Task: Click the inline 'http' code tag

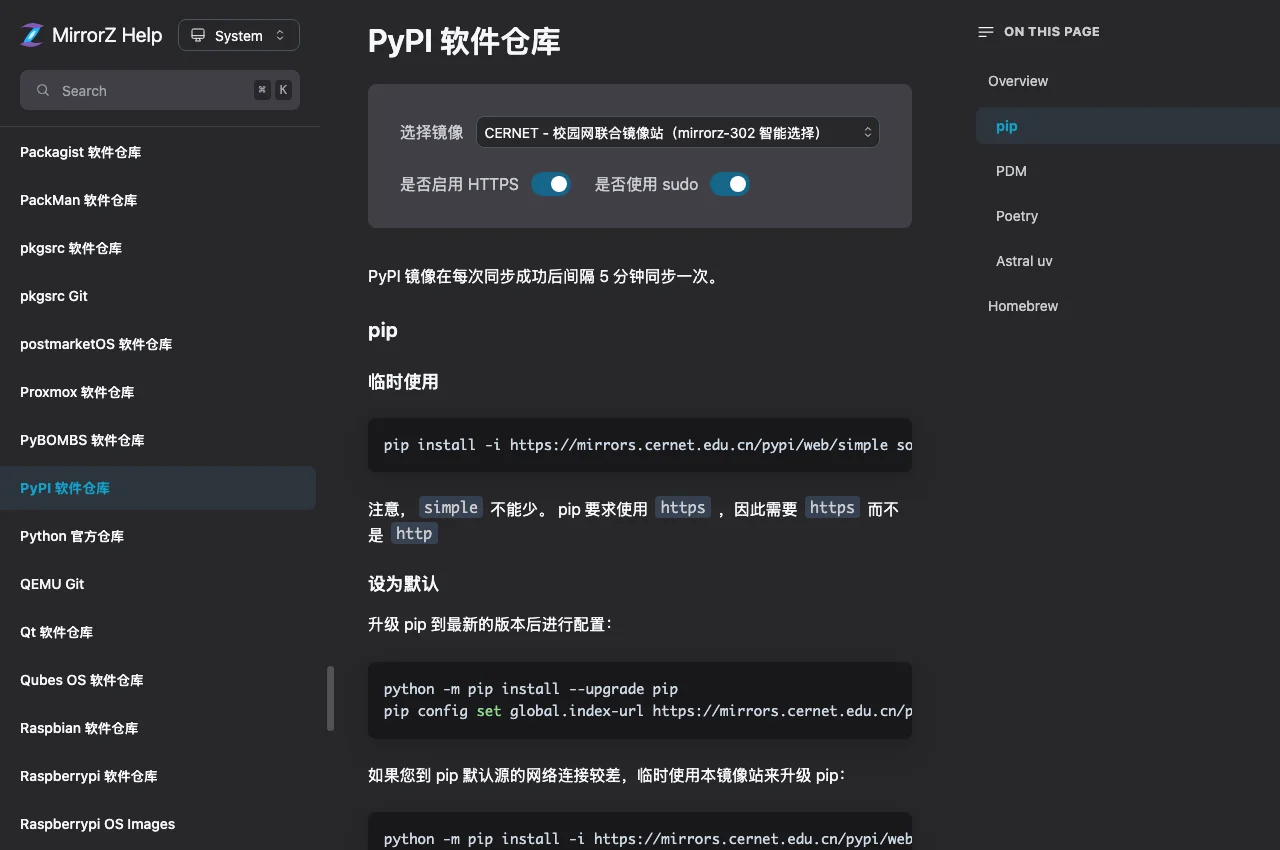Action: [x=414, y=533]
